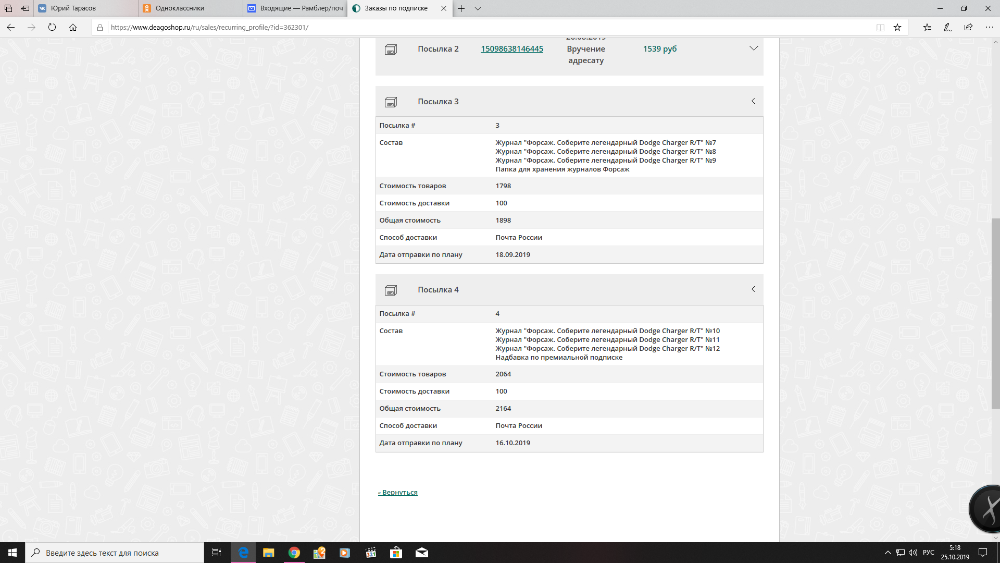
Task: Collapse the Посылка 4 section chevron
Action: (752, 289)
